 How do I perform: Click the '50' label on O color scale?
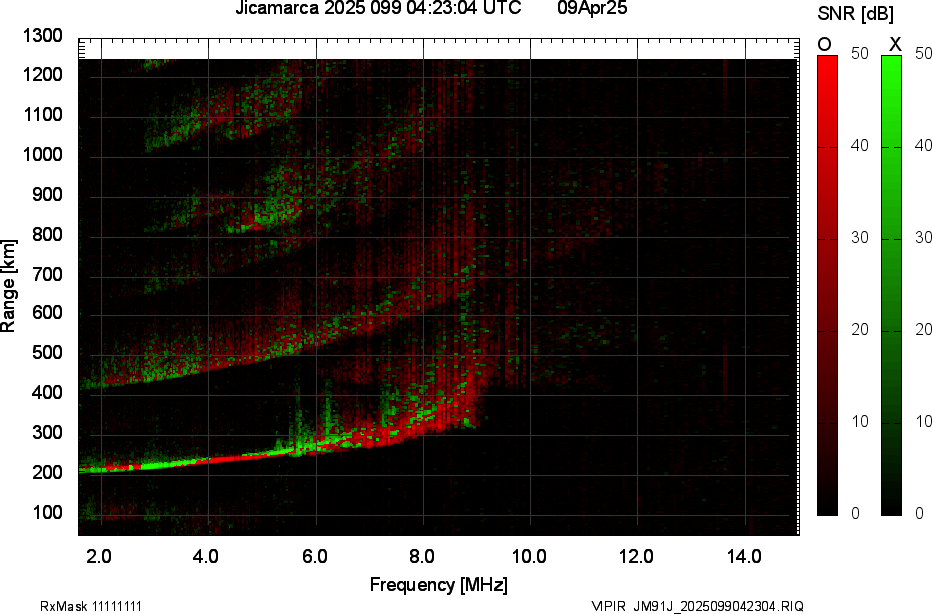coord(860,53)
